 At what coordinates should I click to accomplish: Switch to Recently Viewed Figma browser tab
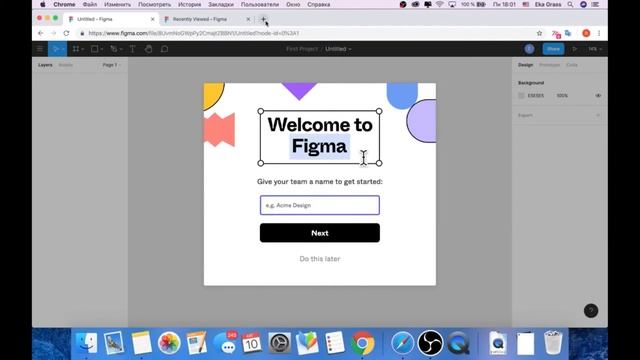pyautogui.click(x=200, y=19)
